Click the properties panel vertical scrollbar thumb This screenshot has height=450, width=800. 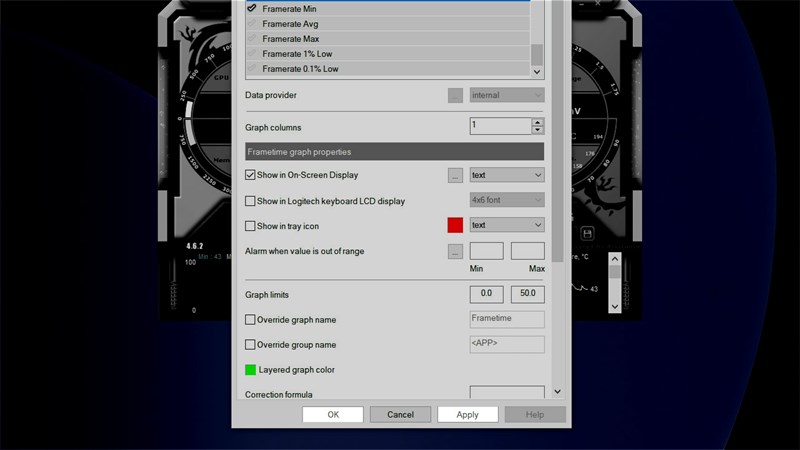[x=558, y=131]
